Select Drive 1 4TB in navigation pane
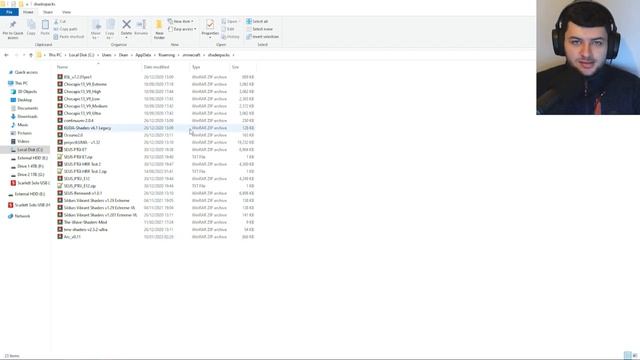The width and height of the screenshot is (640, 360). [x=27, y=166]
